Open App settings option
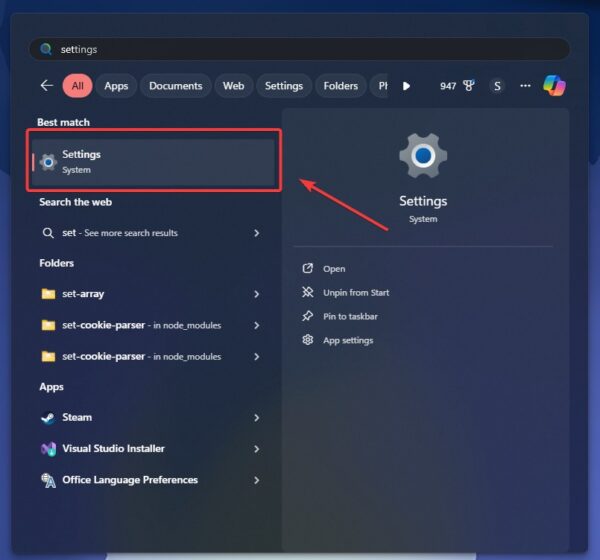600x560 pixels. coord(348,341)
